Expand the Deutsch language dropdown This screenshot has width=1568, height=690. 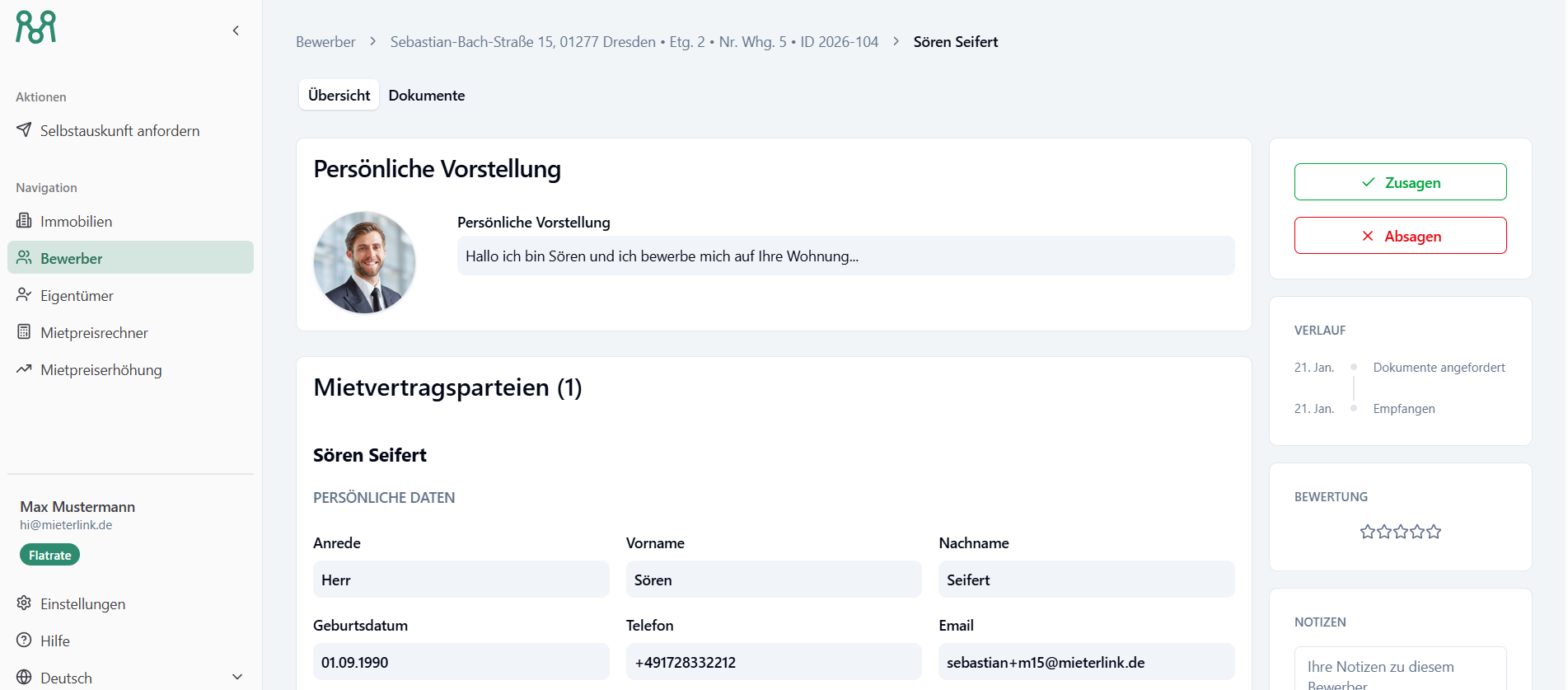point(237,678)
